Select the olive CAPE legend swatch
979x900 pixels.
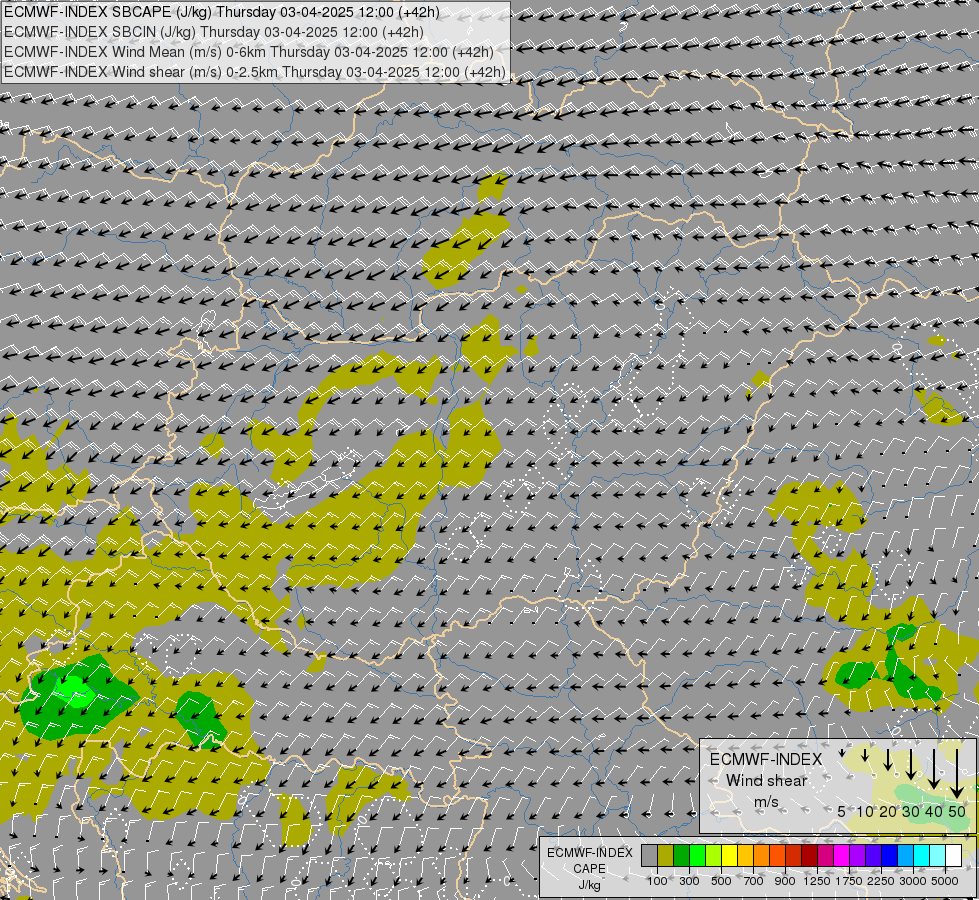tap(666, 856)
